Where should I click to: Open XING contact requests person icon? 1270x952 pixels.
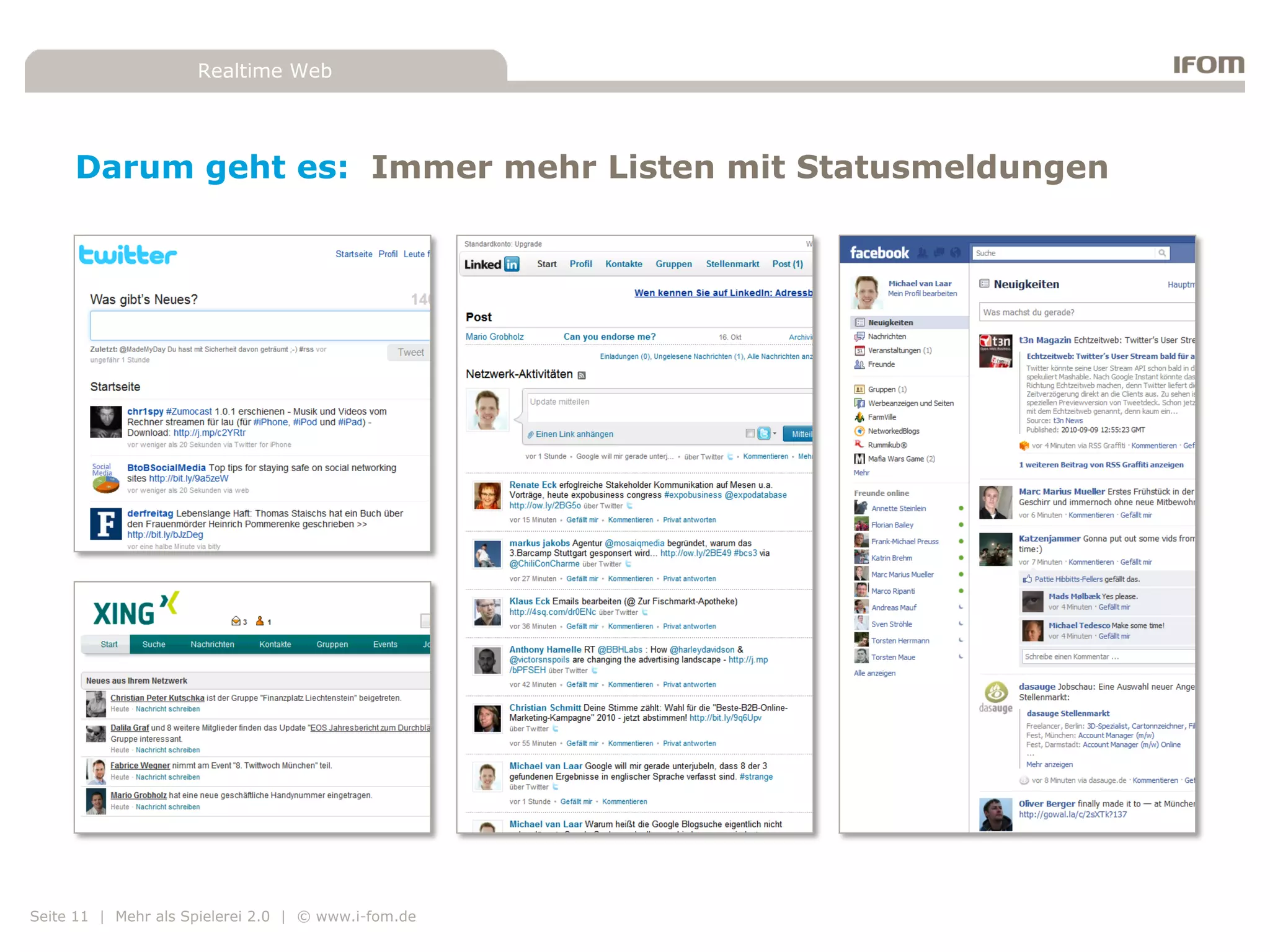point(260,621)
